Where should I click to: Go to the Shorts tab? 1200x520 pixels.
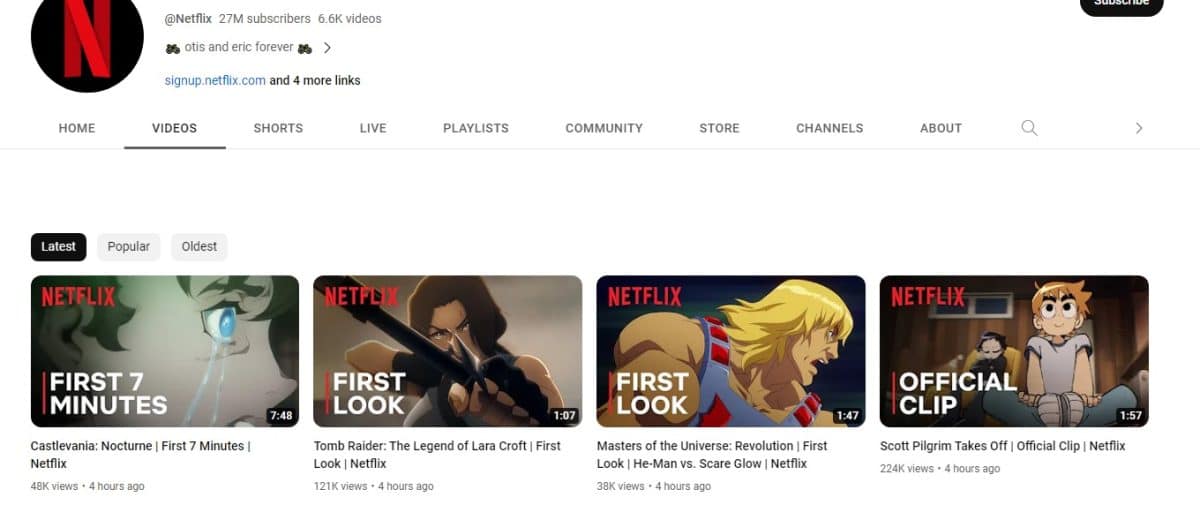(278, 128)
